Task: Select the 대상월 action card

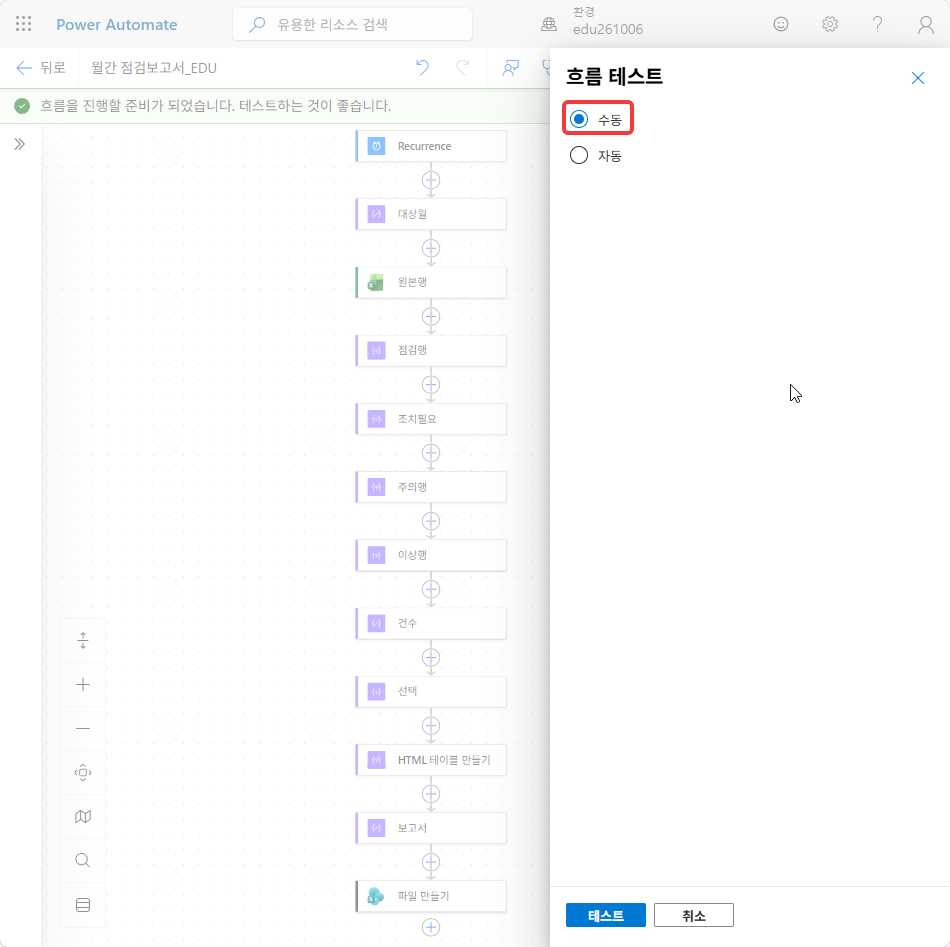Action: (431, 214)
